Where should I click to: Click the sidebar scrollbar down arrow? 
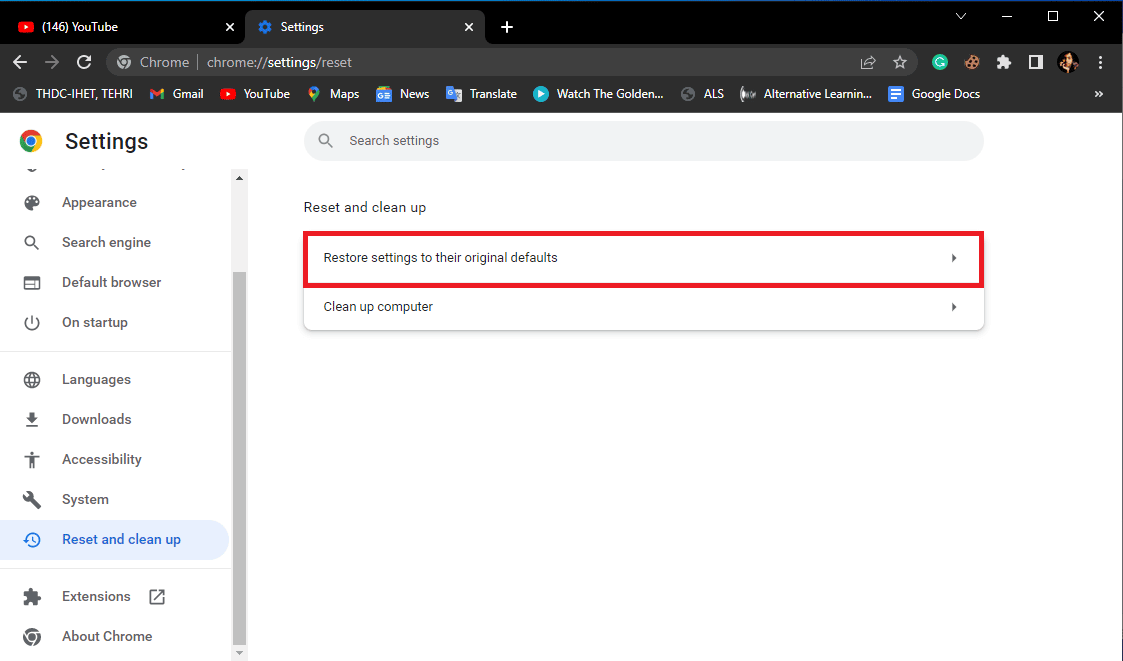239,653
